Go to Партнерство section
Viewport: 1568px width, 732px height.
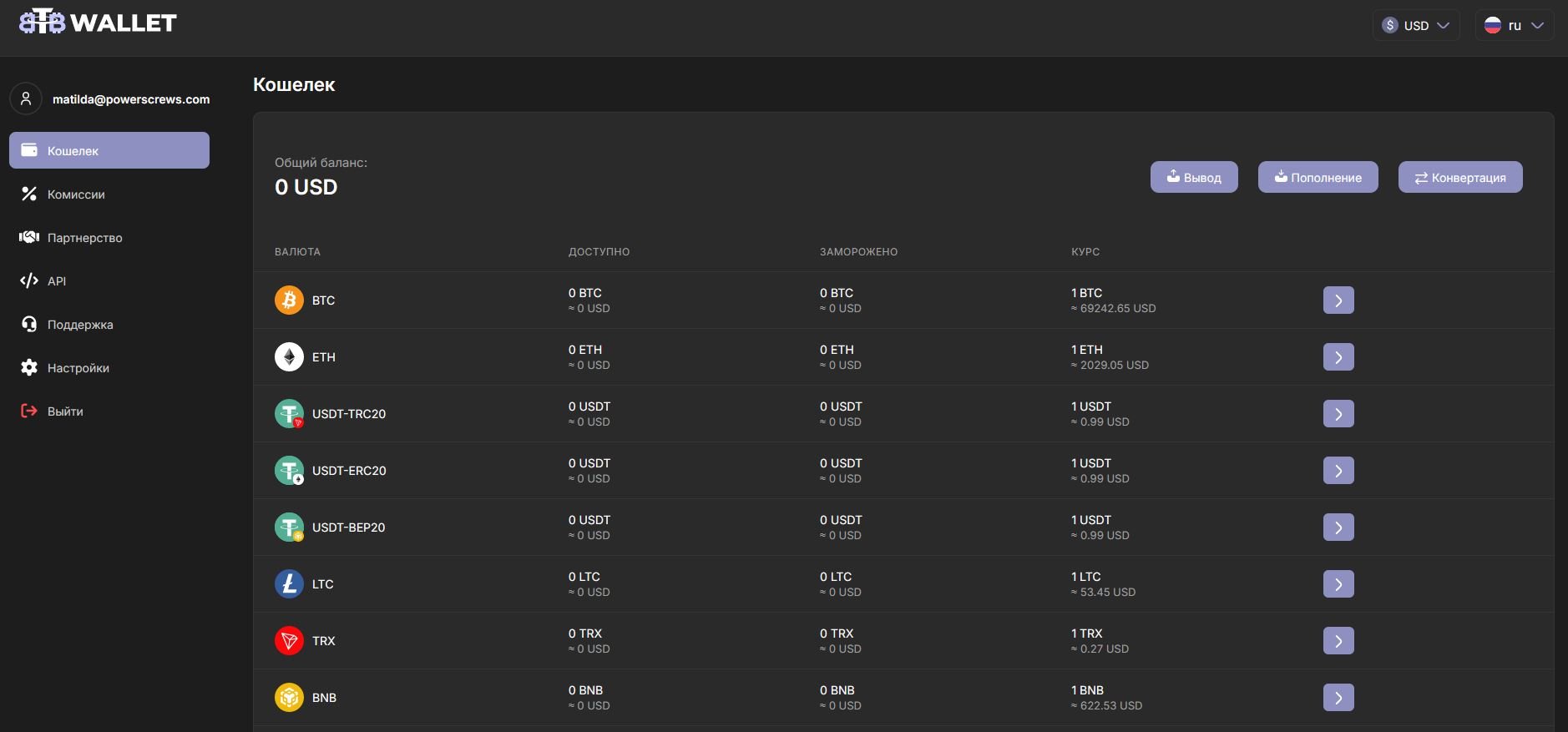point(84,238)
